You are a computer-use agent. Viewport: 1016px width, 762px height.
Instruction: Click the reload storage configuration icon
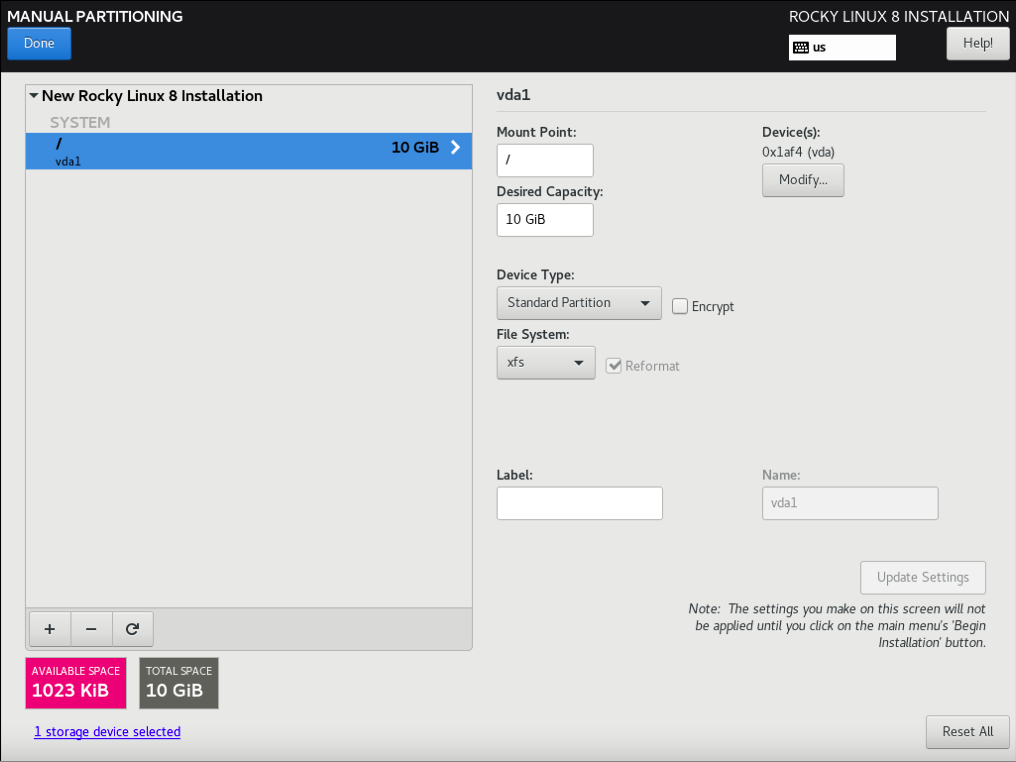(x=132, y=629)
